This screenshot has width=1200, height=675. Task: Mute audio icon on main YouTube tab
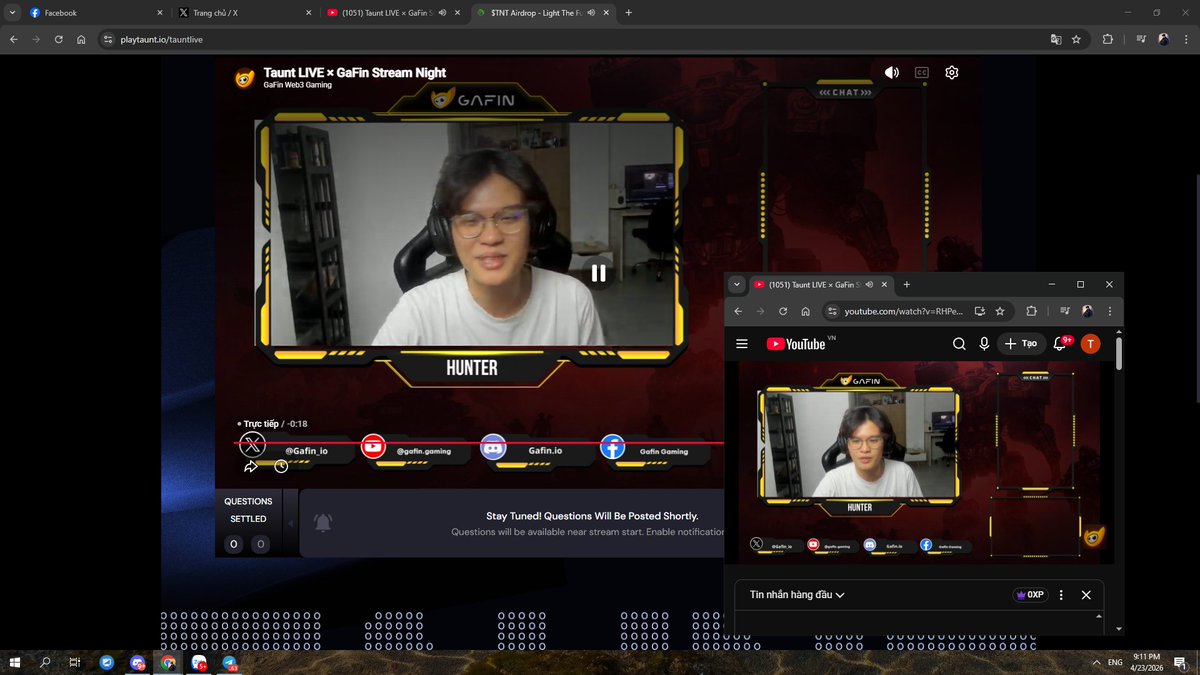coord(441,13)
